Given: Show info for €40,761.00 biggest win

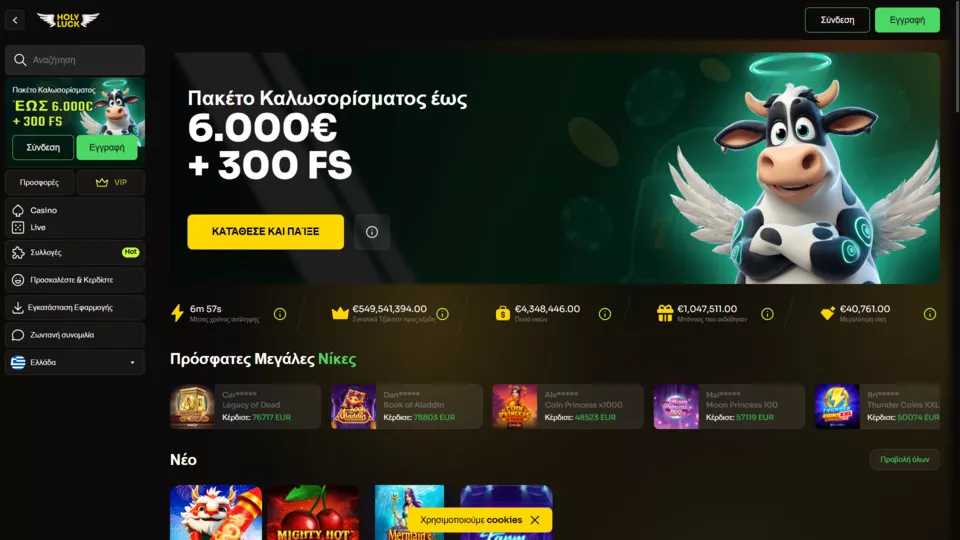Looking at the screenshot, I should click(929, 314).
